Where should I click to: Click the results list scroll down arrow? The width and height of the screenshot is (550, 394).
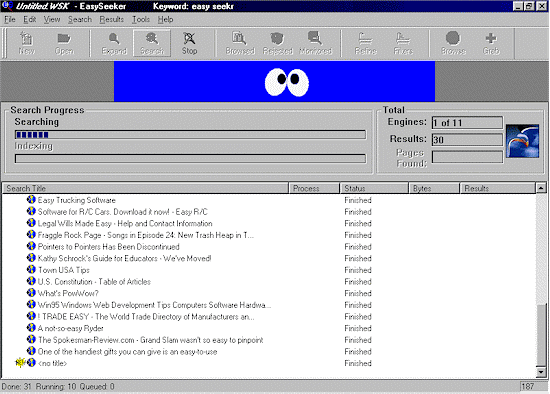(x=541, y=372)
